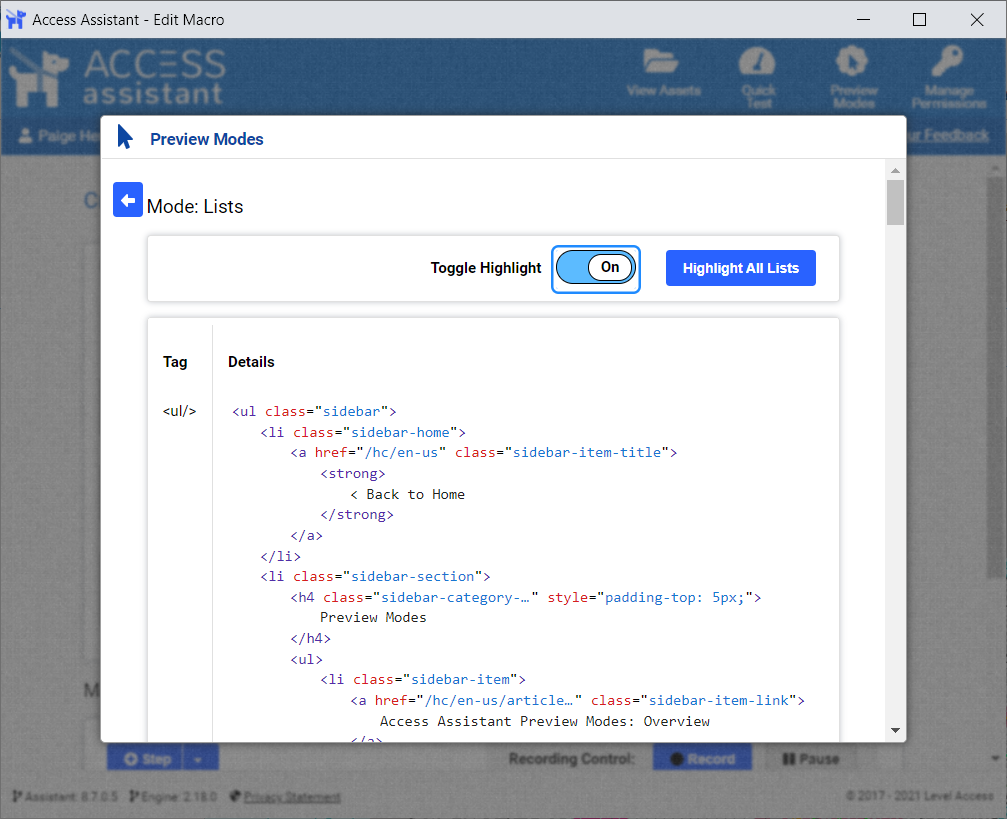Click the user profile name in header

(x=59, y=136)
